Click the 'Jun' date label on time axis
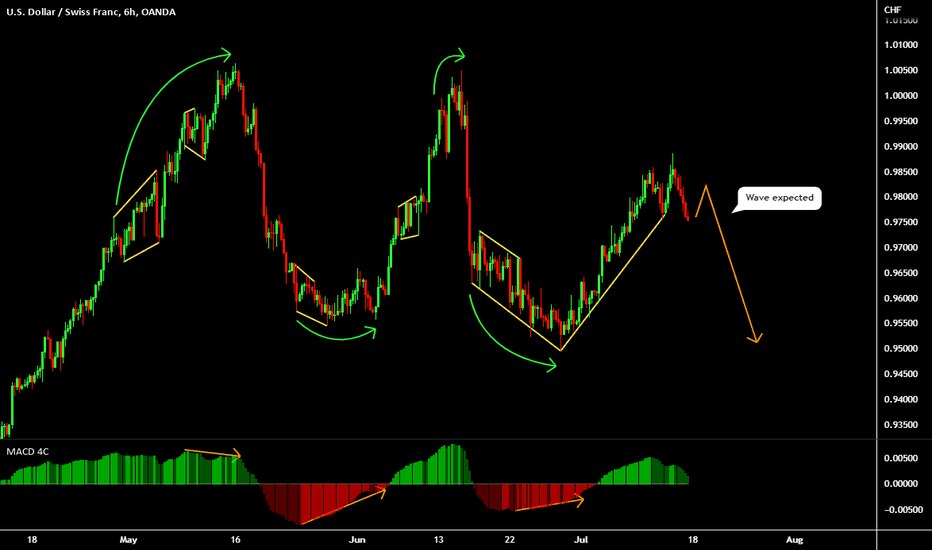This screenshot has width=932, height=550. pyautogui.click(x=357, y=540)
